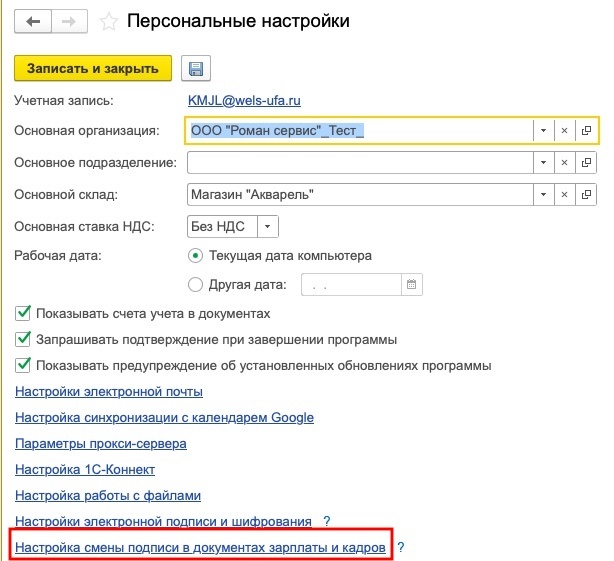Clear the Основная организация field
The image size is (614, 561).
click(x=564, y=130)
